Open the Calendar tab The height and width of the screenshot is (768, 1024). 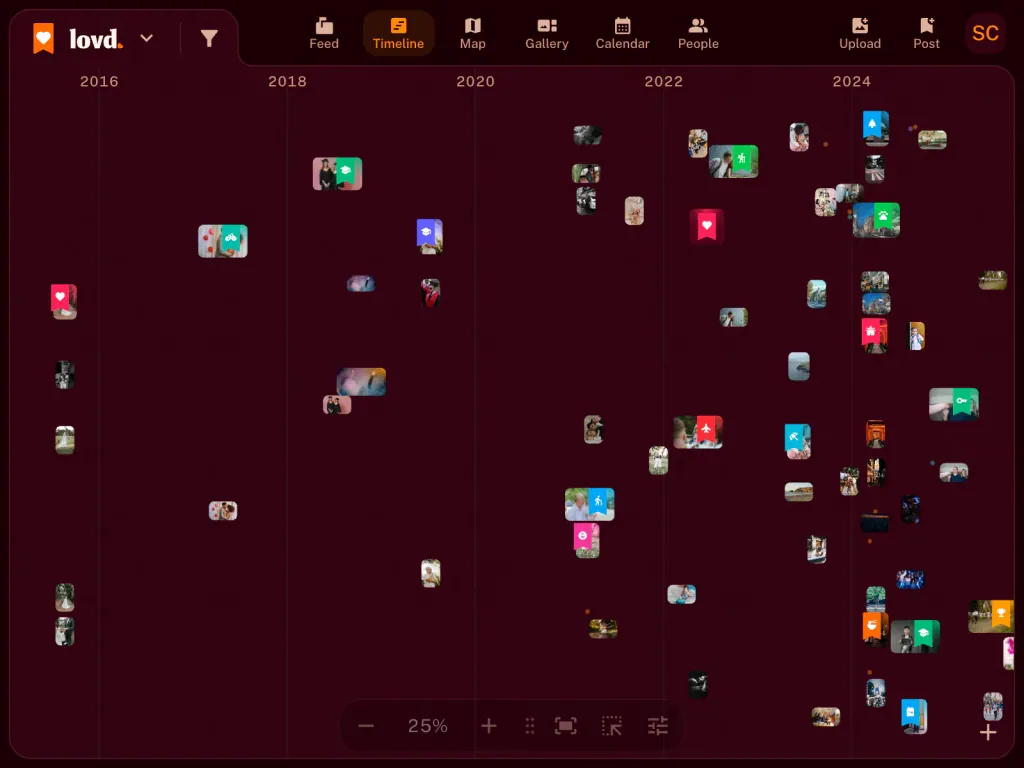[622, 34]
